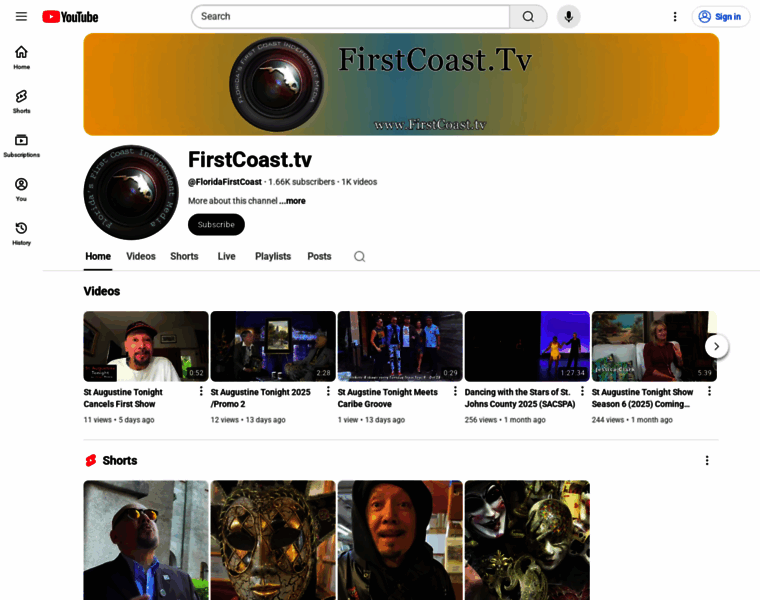Click the FirstCoast.Tv channel banner

click(x=401, y=84)
